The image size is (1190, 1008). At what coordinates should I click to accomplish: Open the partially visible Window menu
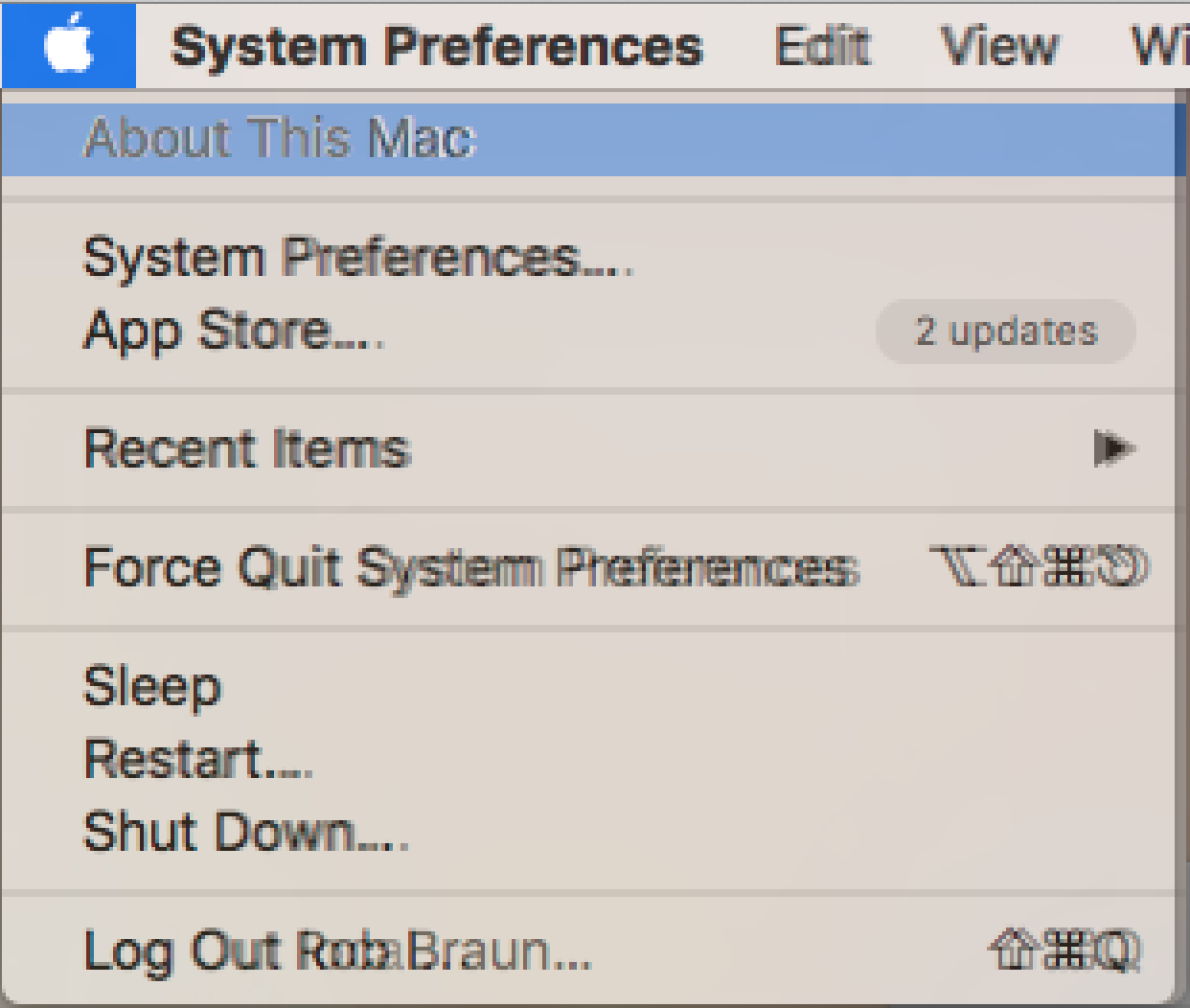(x=1159, y=46)
